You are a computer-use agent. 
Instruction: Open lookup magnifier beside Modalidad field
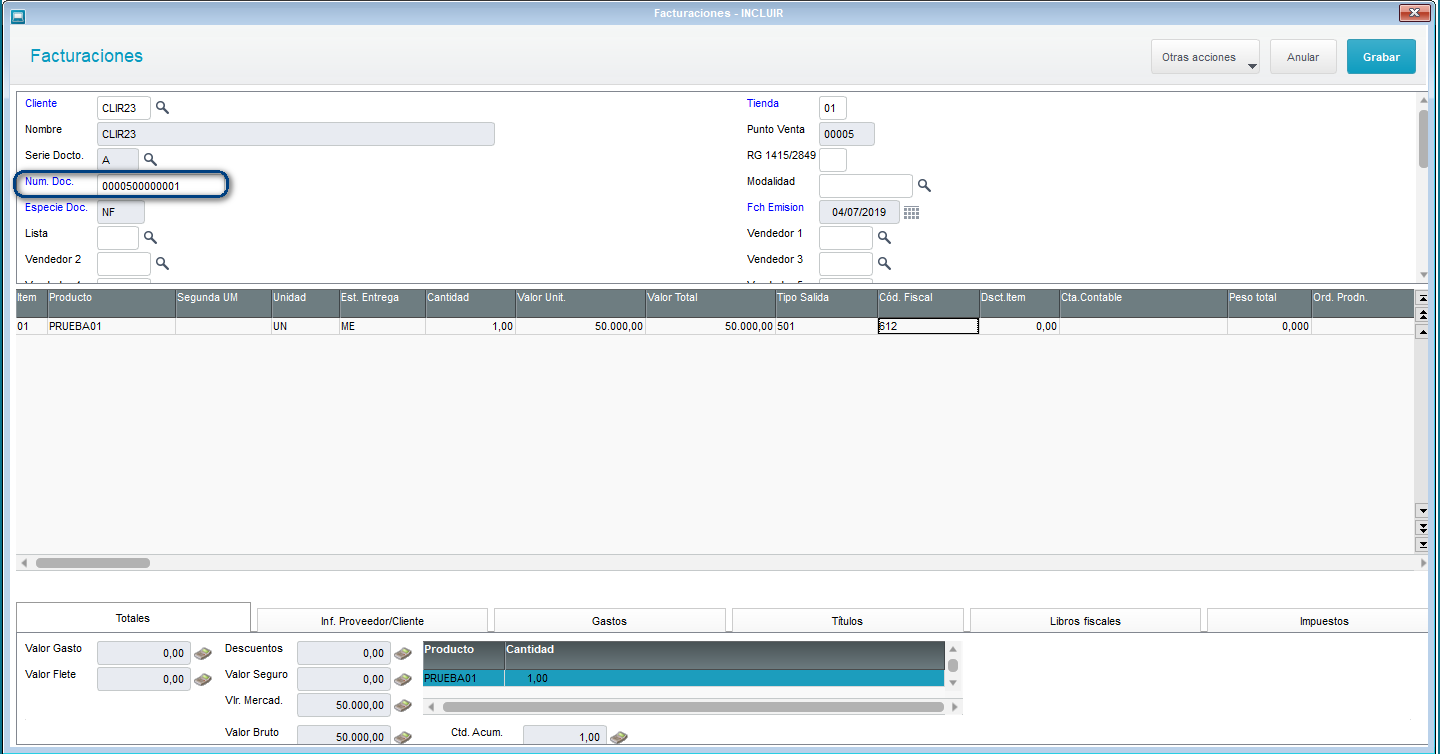point(924,185)
